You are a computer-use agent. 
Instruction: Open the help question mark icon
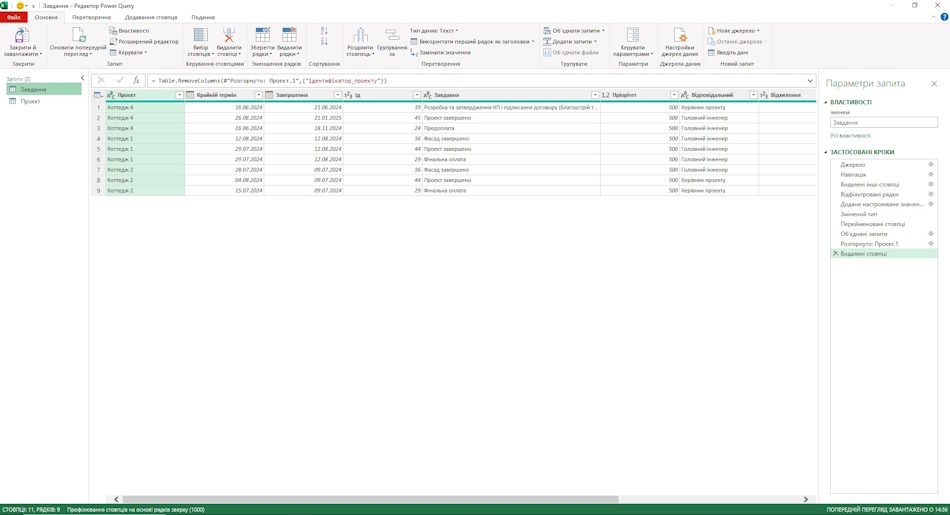[x=944, y=17]
